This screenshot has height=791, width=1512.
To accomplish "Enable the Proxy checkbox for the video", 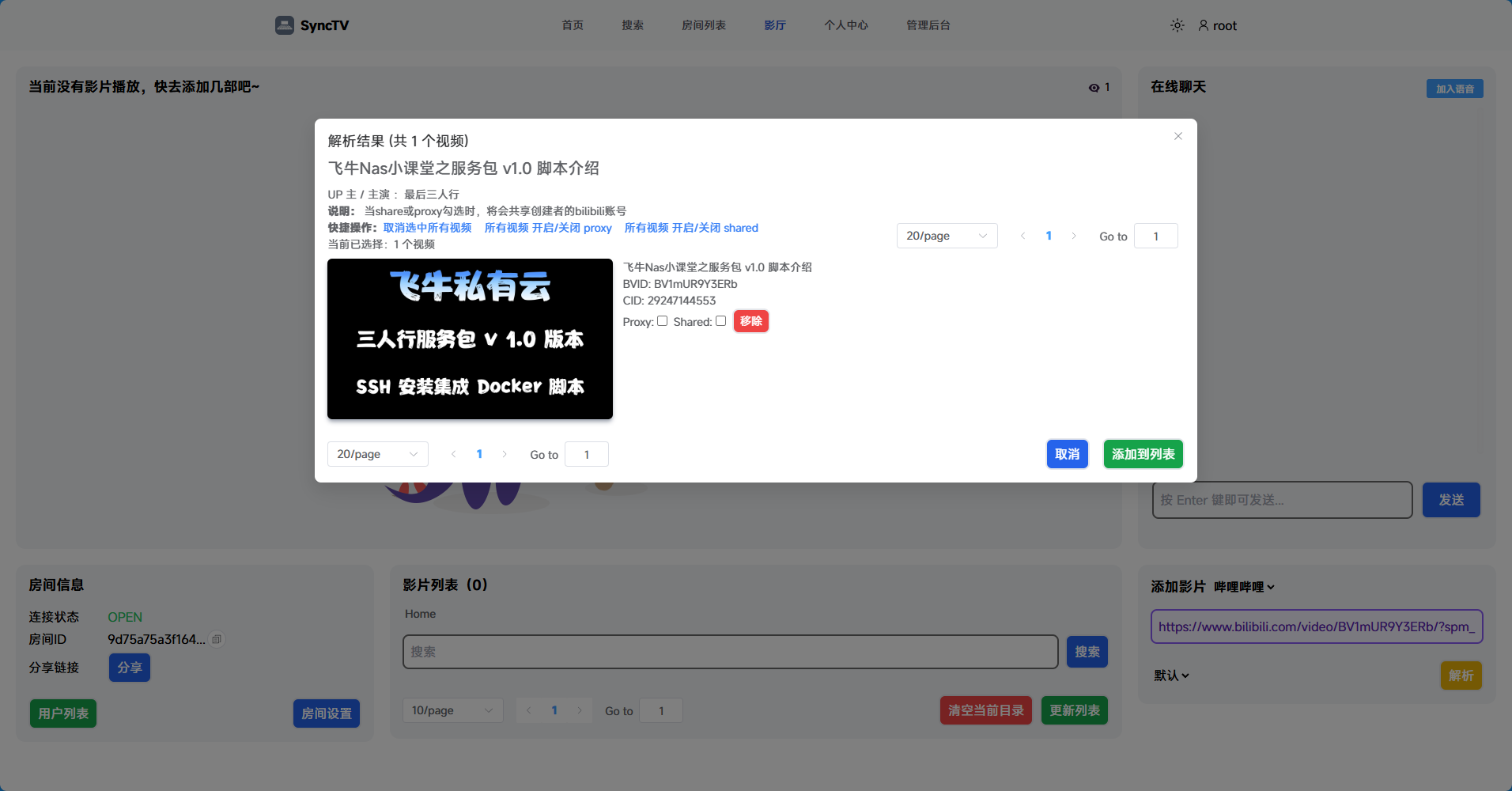I will 663,321.
